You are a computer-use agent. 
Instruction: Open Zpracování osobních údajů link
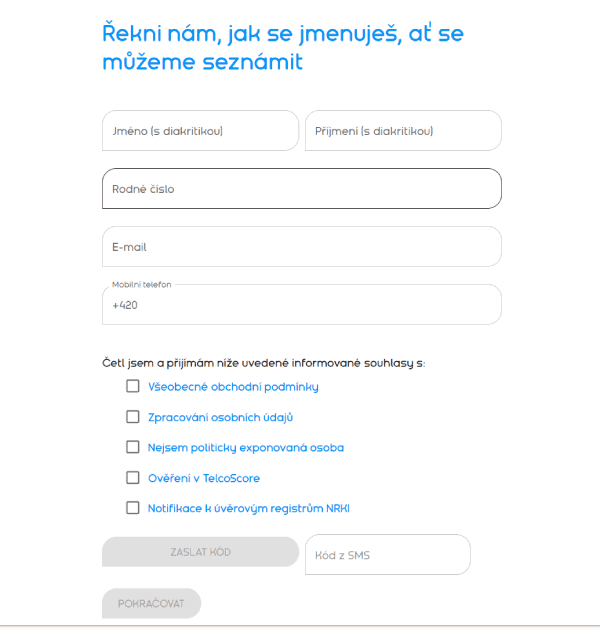coord(220,417)
